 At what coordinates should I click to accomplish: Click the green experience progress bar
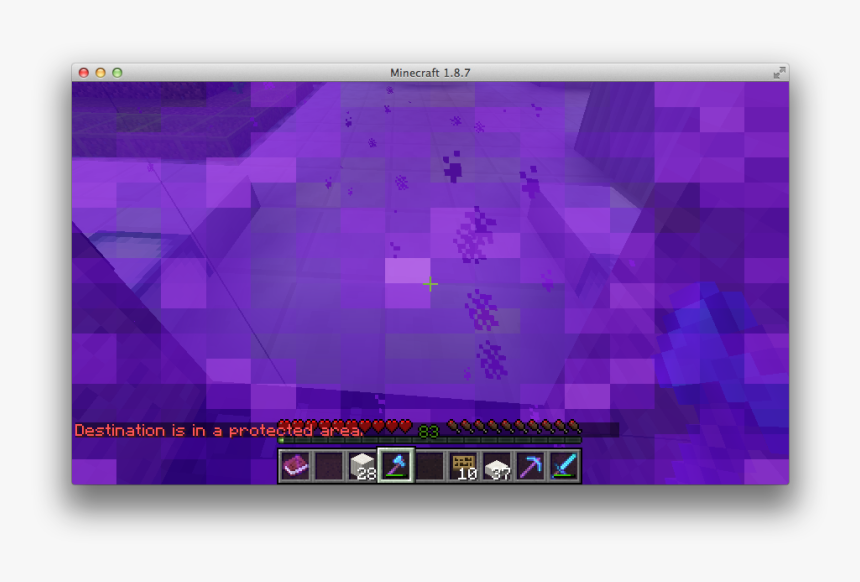click(429, 440)
